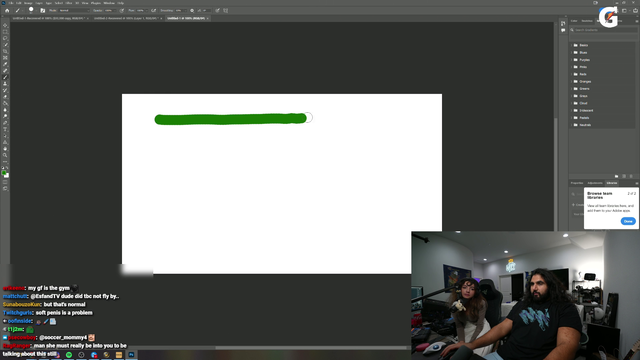Select the Hand tool

tap(5, 149)
